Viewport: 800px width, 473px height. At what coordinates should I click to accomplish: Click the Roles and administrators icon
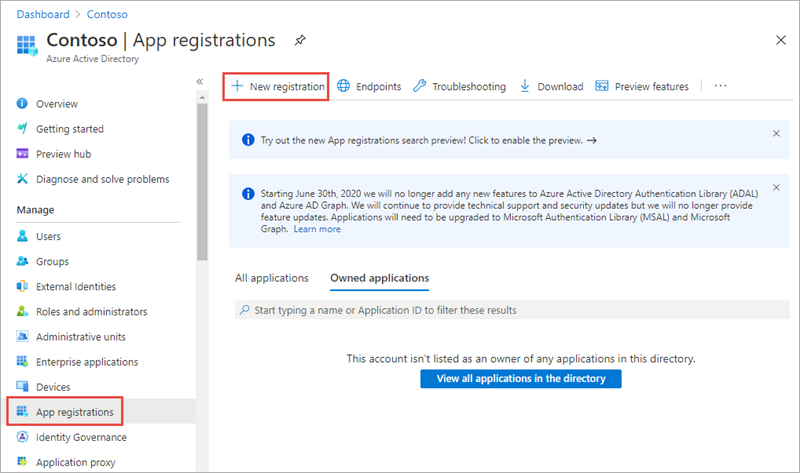(22, 311)
